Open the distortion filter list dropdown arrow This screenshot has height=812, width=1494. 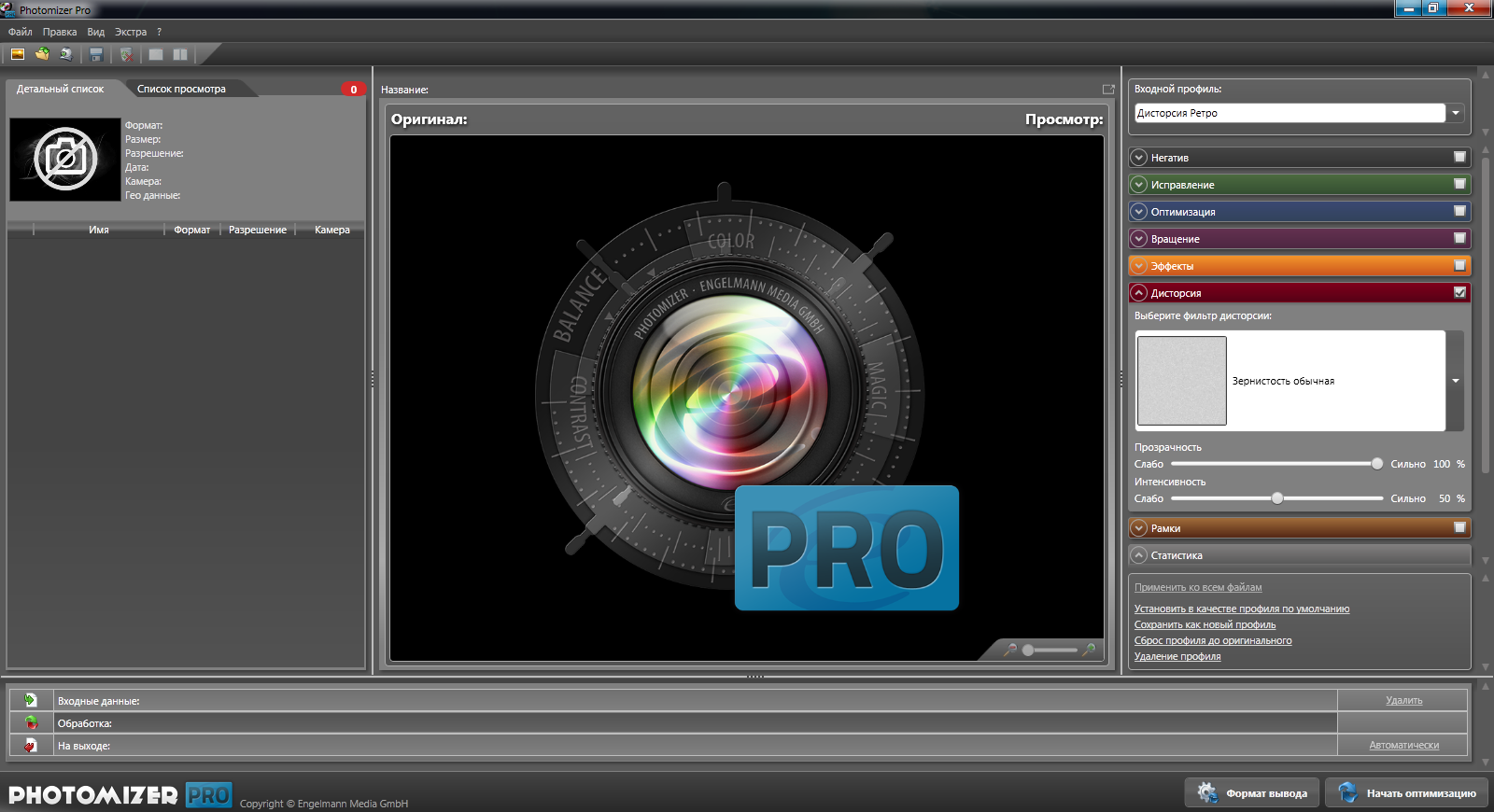click(x=1455, y=381)
